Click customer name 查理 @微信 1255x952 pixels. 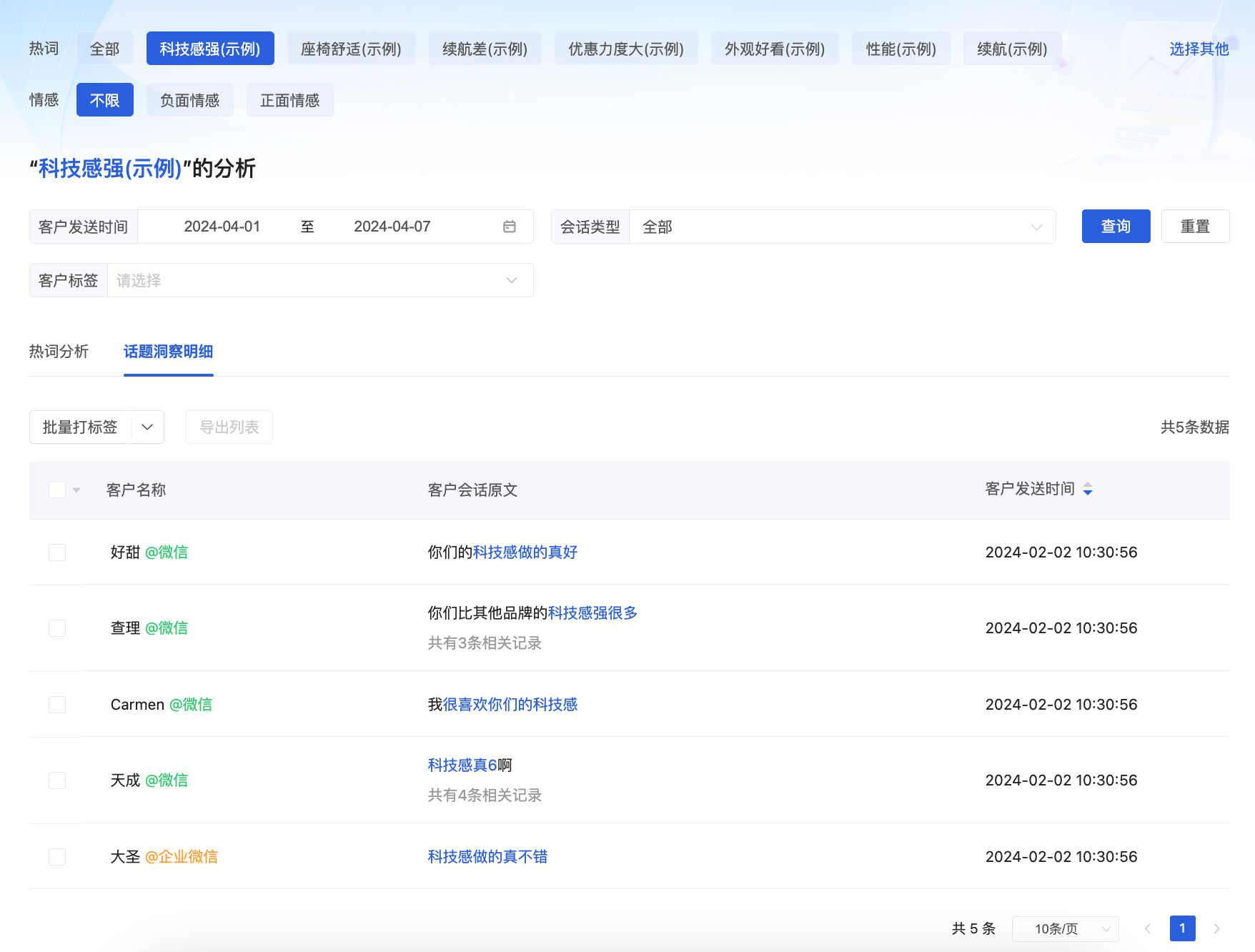click(x=149, y=628)
